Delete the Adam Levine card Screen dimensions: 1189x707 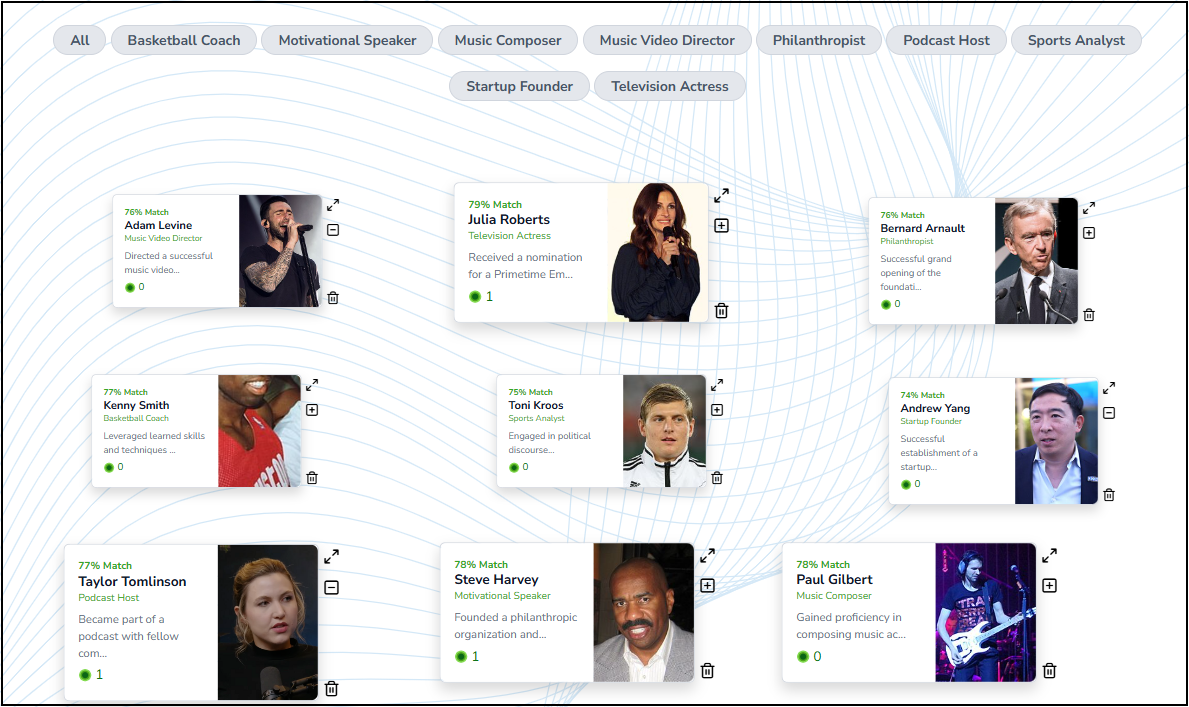(x=333, y=298)
